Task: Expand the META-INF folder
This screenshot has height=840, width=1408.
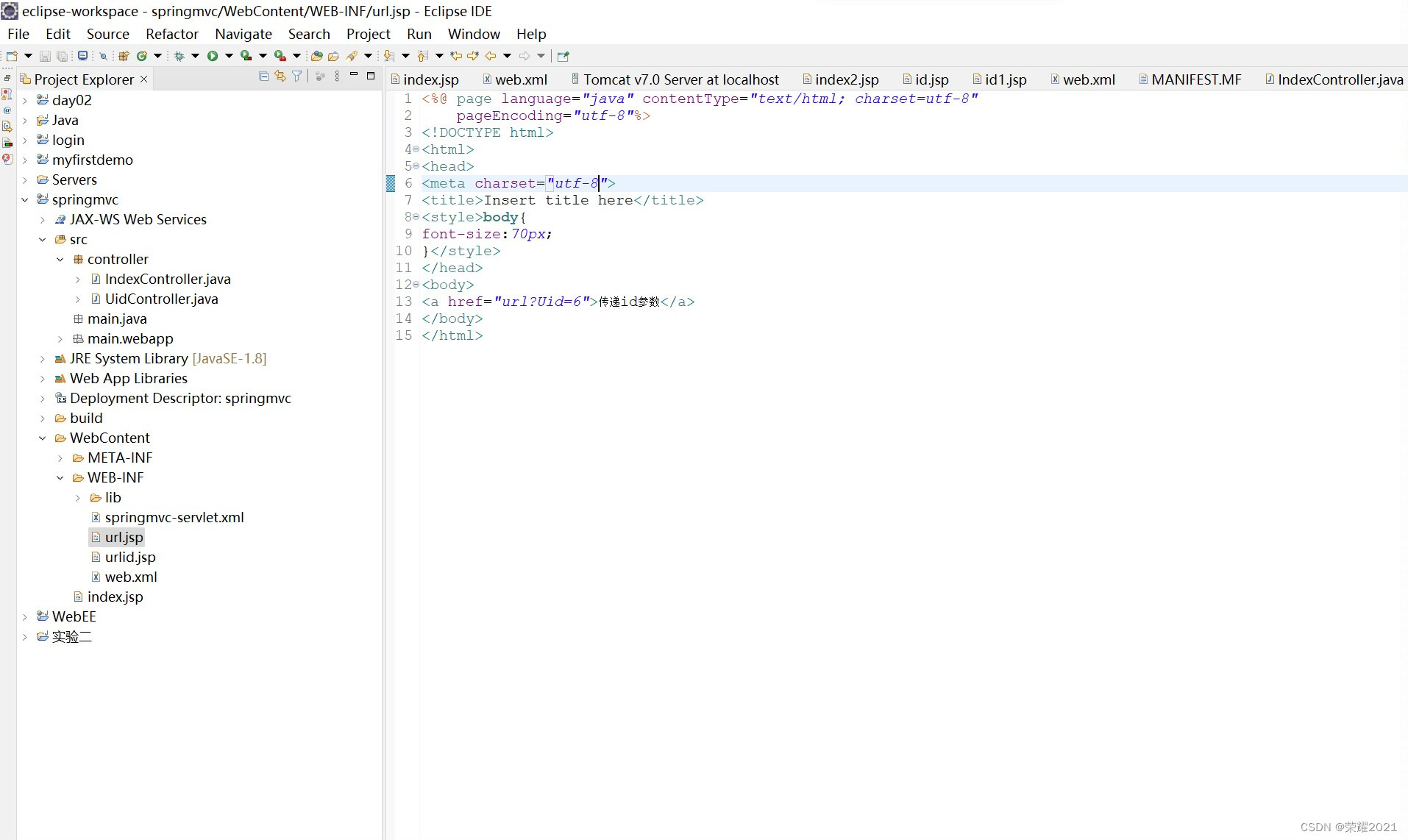Action: click(x=60, y=458)
